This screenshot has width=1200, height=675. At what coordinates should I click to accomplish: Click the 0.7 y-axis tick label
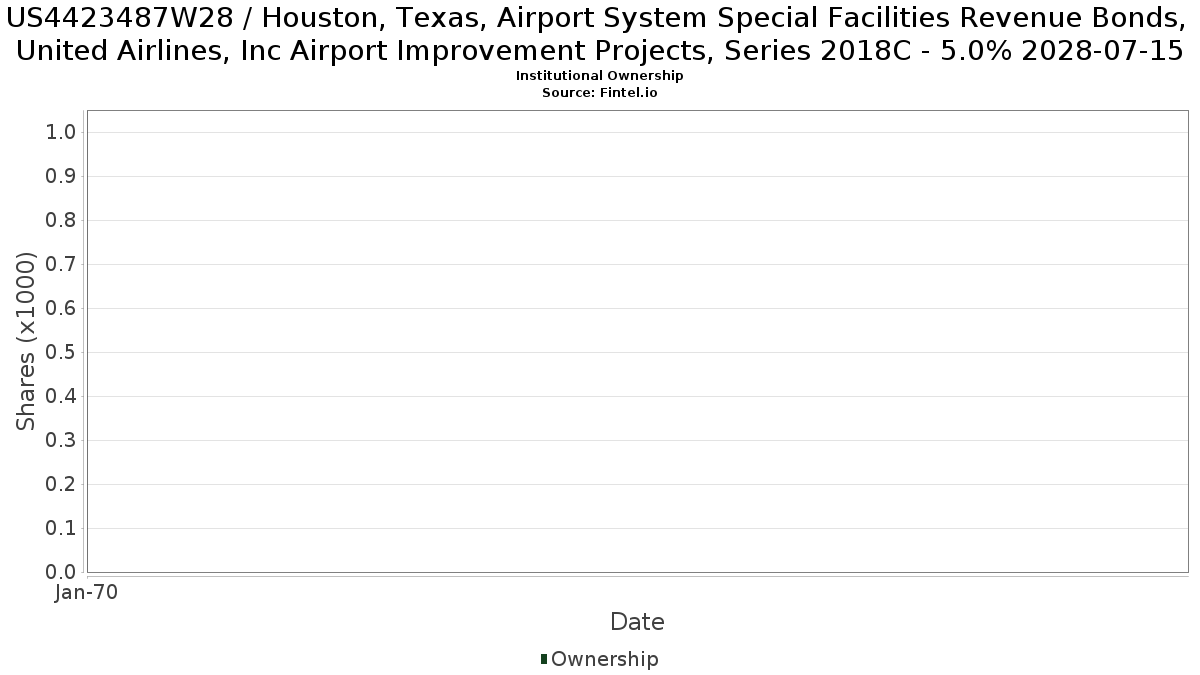(x=62, y=265)
